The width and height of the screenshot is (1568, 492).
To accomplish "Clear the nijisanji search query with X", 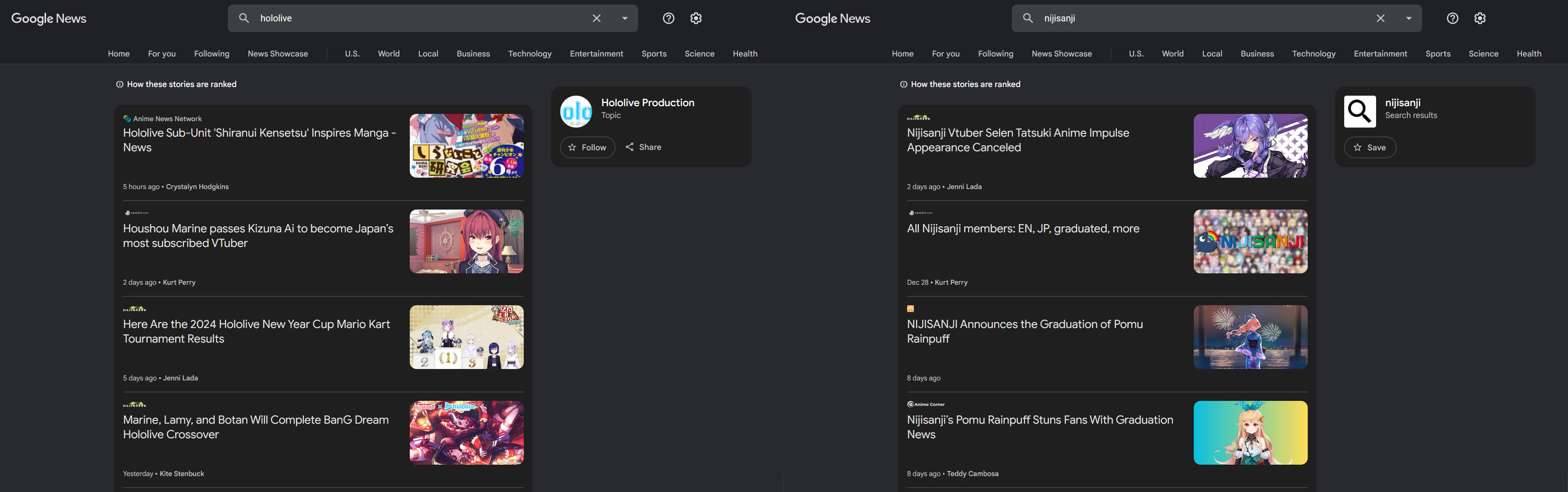I will pos(1381,18).
